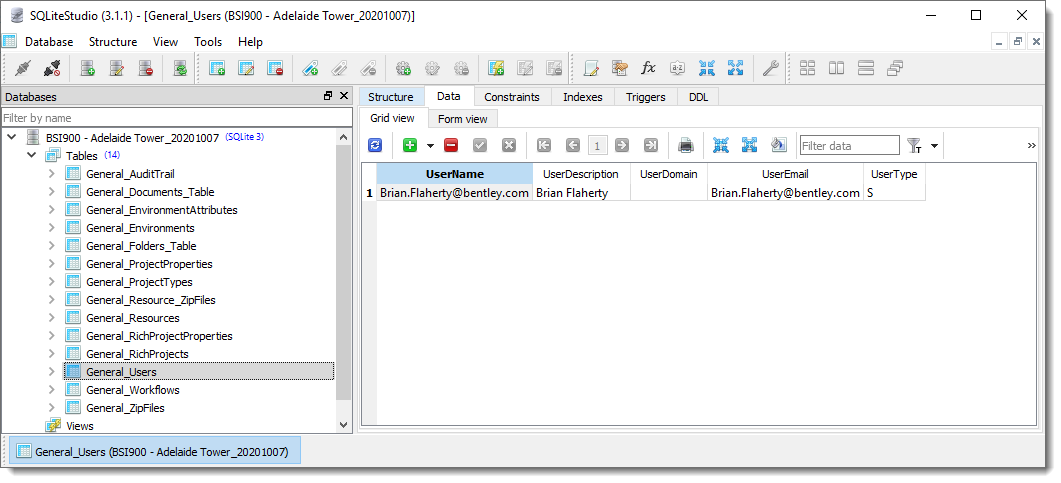
Task: Delete the table with the table red-minus icon
Action: pyautogui.click(x=275, y=68)
